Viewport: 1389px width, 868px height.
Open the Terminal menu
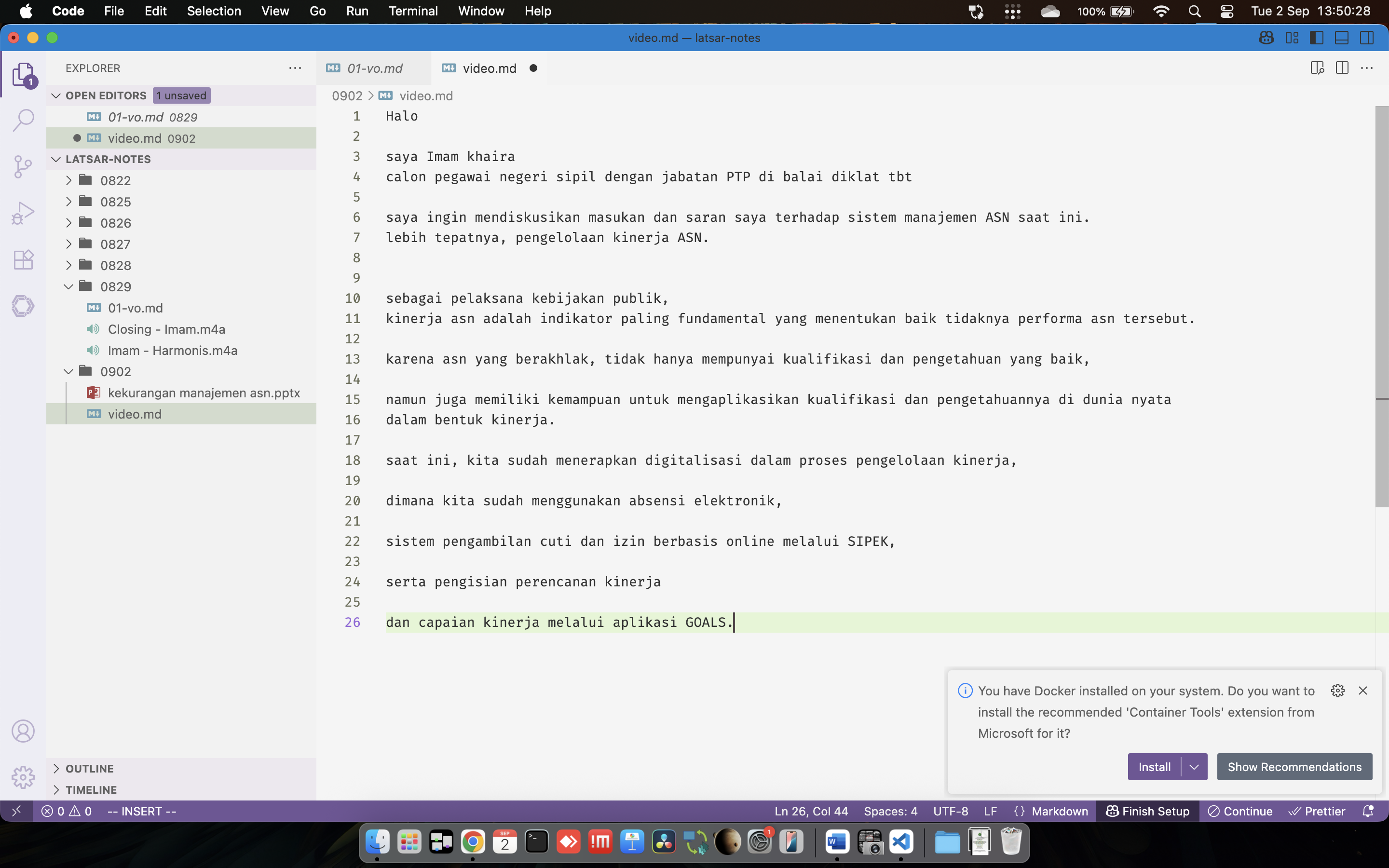413,11
